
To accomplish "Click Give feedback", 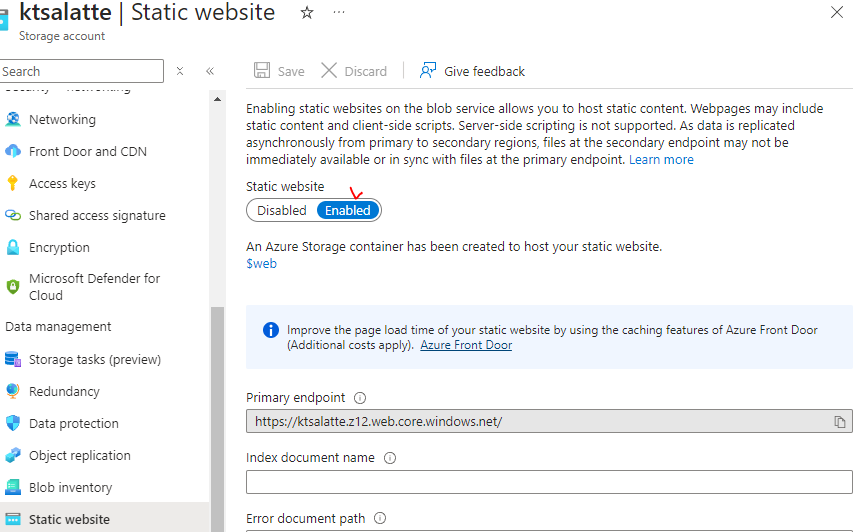I will (472, 71).
